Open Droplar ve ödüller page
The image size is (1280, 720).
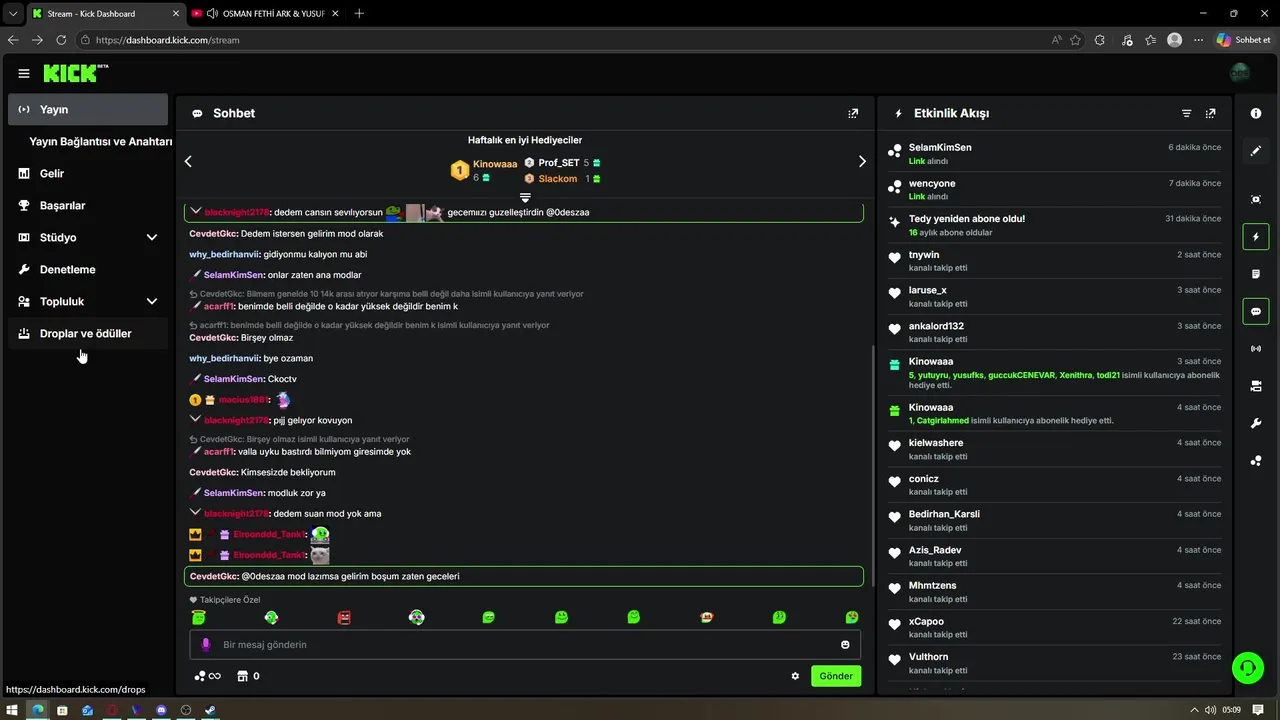coord(88,333)
